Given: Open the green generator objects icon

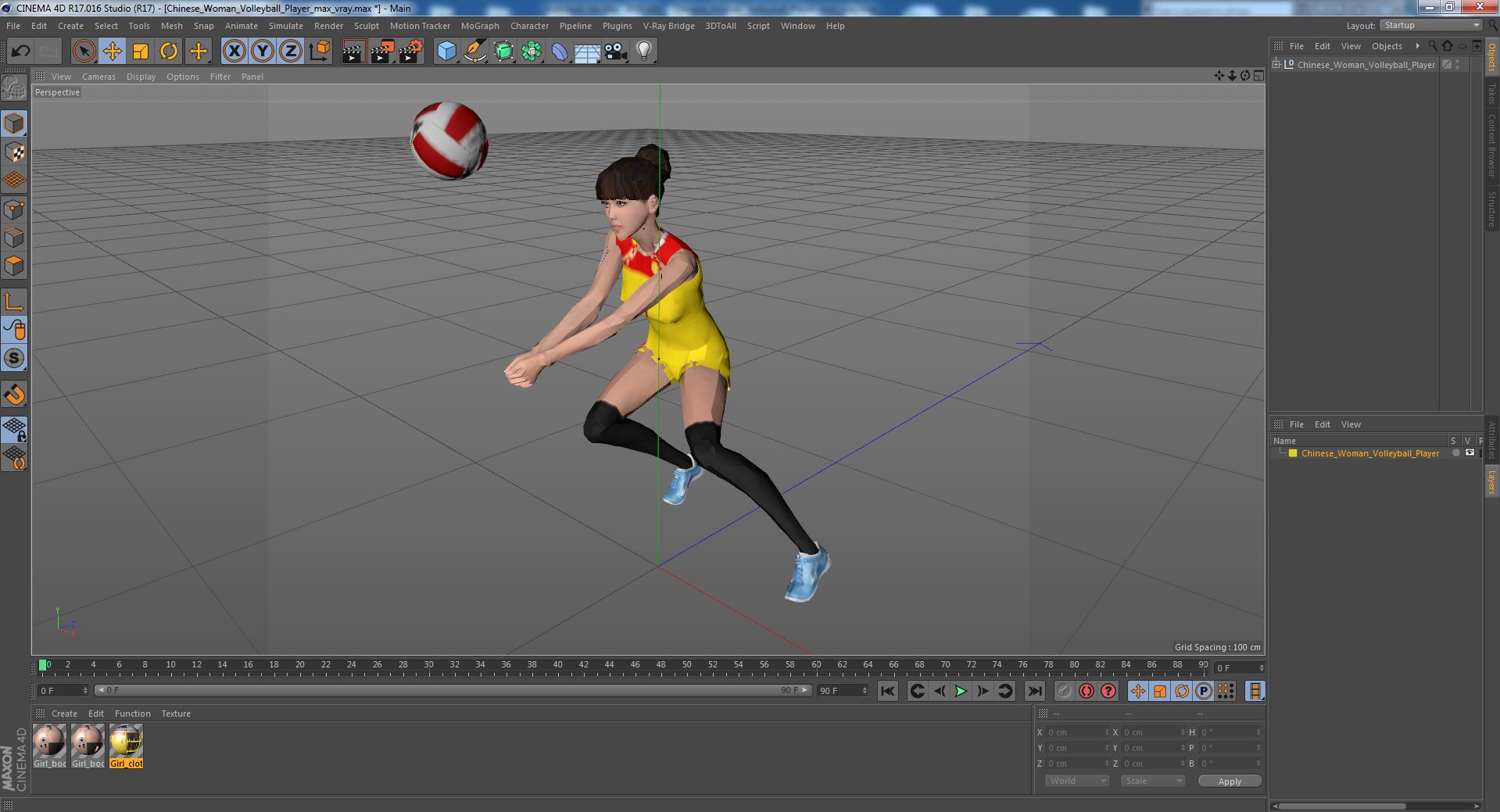Looking at the screenshot, I should 503,52.
